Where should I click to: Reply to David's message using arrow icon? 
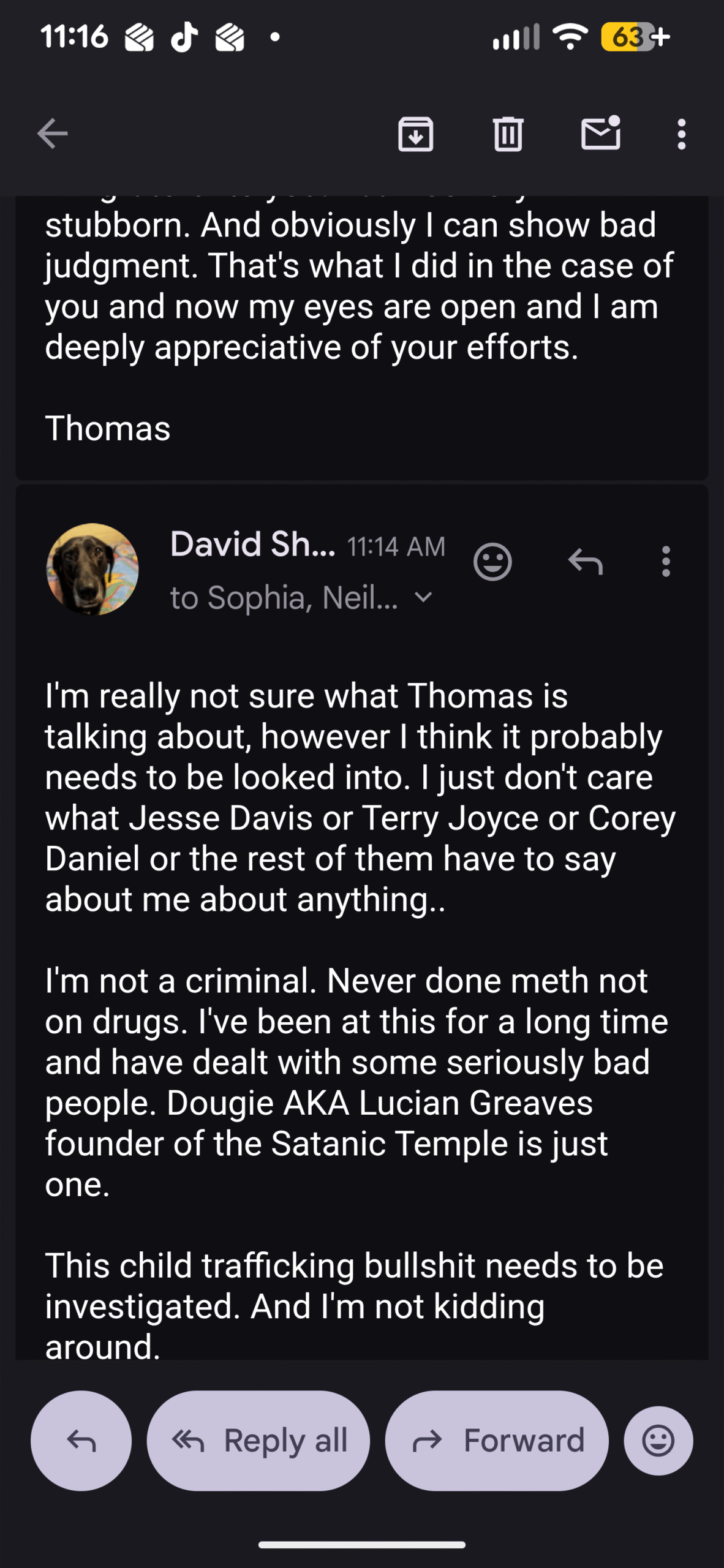click(x=585, y=561)
